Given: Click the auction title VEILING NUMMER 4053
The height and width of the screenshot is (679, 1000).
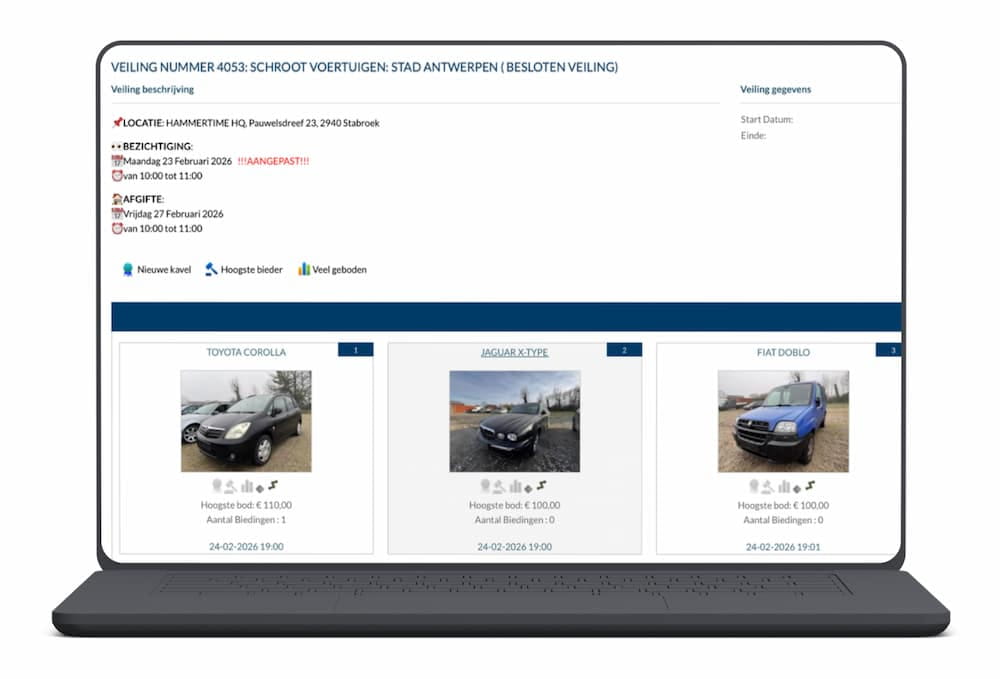Looking at the screenshot, I should click(x=364, y=67).
